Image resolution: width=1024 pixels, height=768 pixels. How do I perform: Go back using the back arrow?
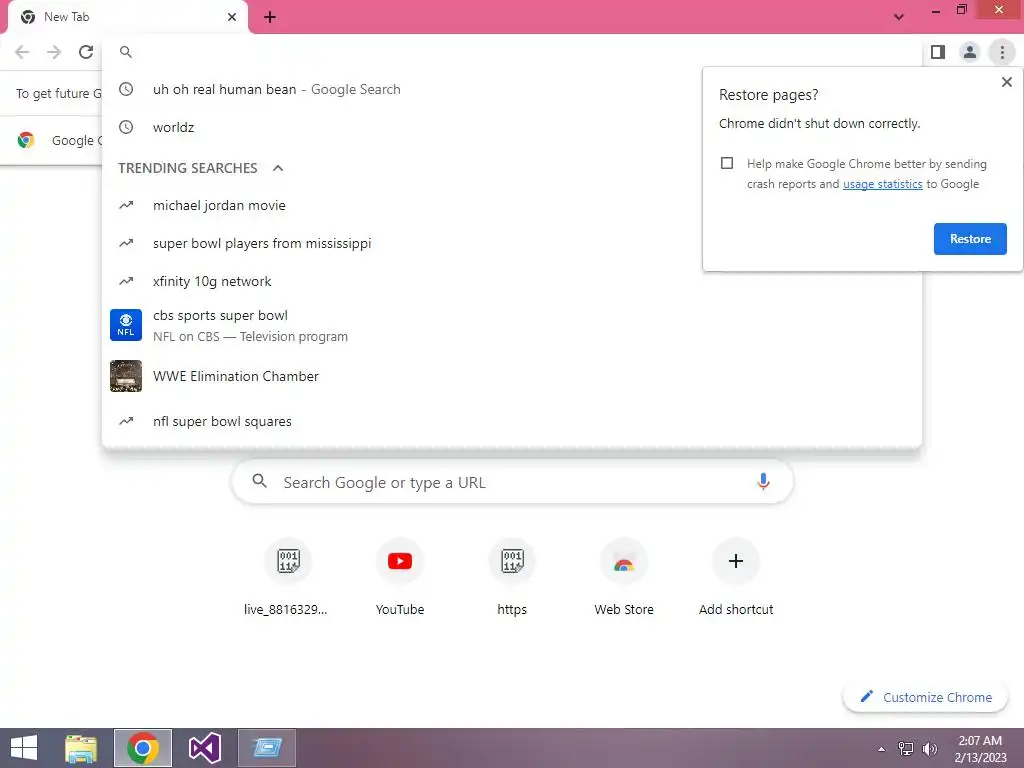coord(22,52)
